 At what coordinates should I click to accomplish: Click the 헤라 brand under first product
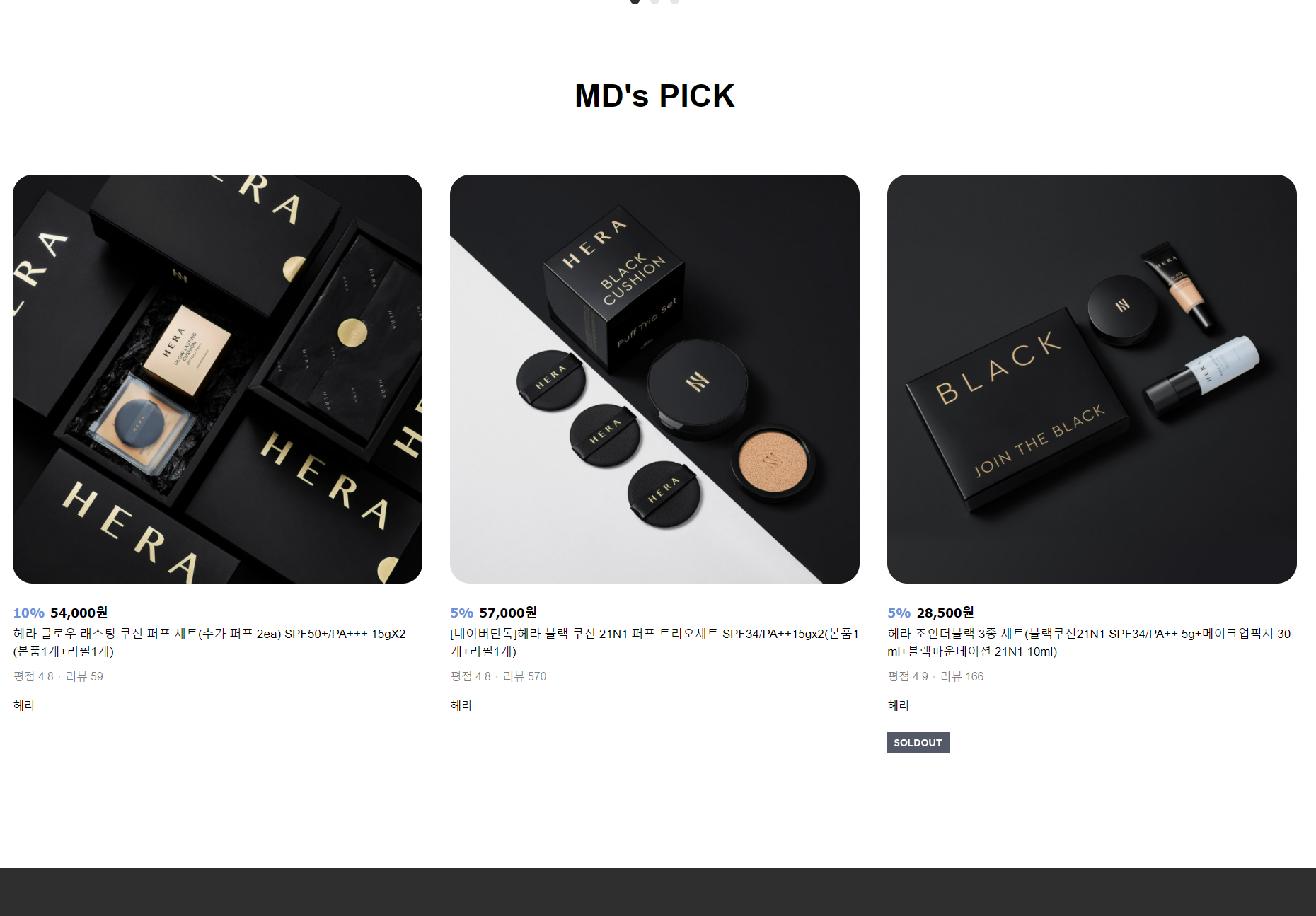click(24, 705)
